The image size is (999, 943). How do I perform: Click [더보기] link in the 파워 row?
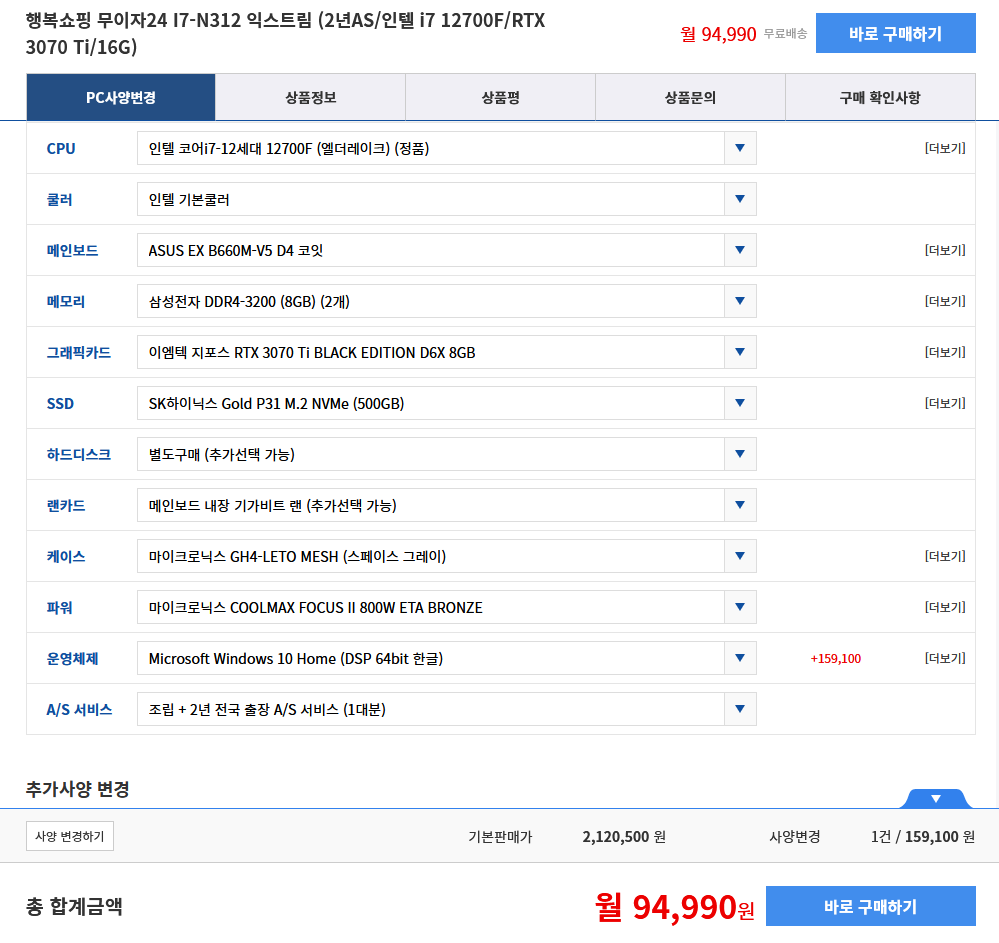pos(945,607)
